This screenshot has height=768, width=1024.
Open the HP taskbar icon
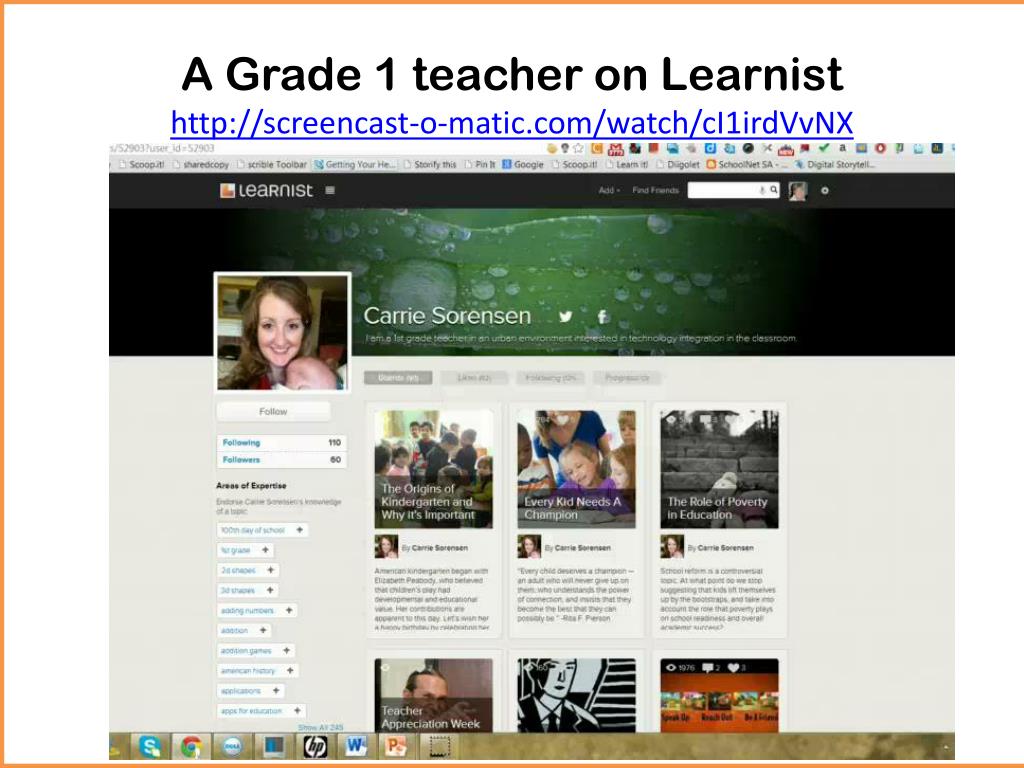315,746
